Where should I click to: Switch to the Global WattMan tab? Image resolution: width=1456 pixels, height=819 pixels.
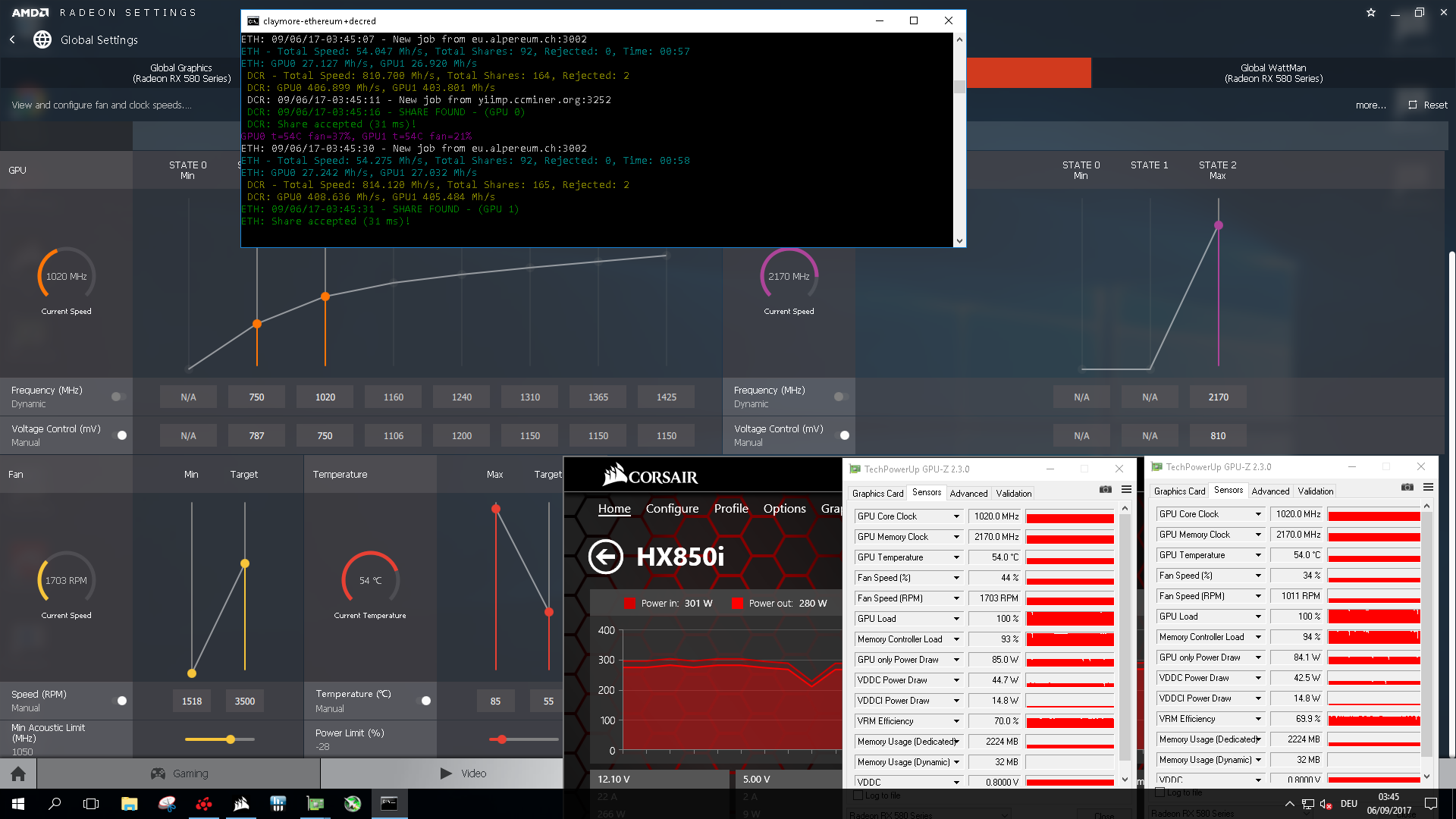click(1273, 73)
